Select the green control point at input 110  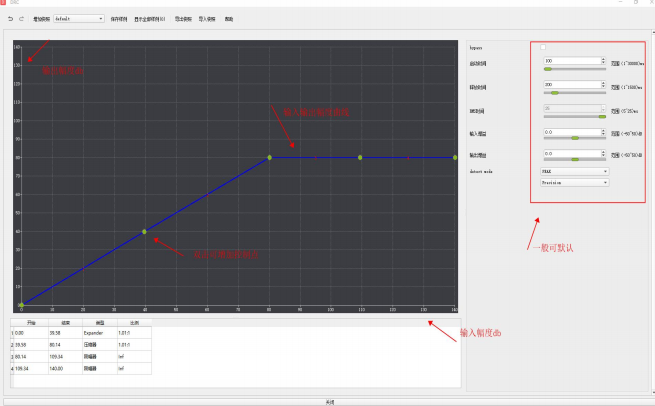360,157
